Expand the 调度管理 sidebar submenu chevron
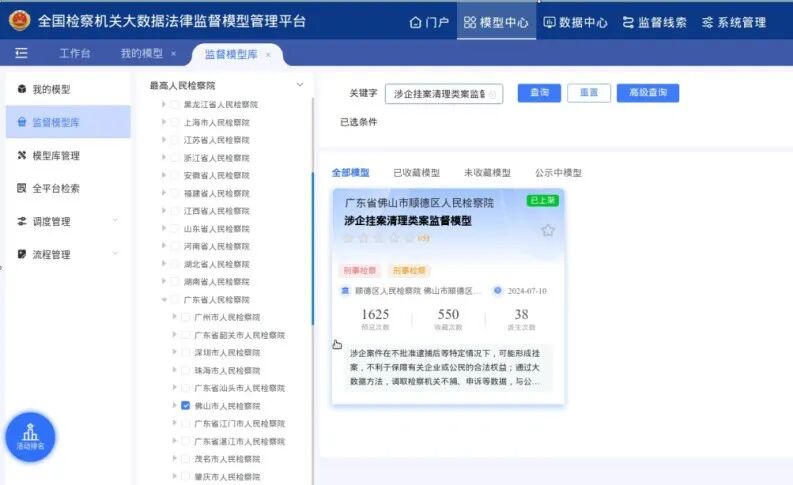The width and height of the screenshot is (793, 485). click(x=115, y=221)
